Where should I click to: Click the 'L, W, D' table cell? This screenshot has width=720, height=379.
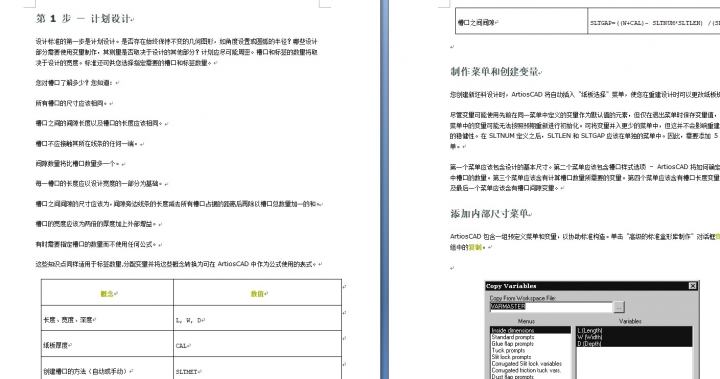coord(258,319)
